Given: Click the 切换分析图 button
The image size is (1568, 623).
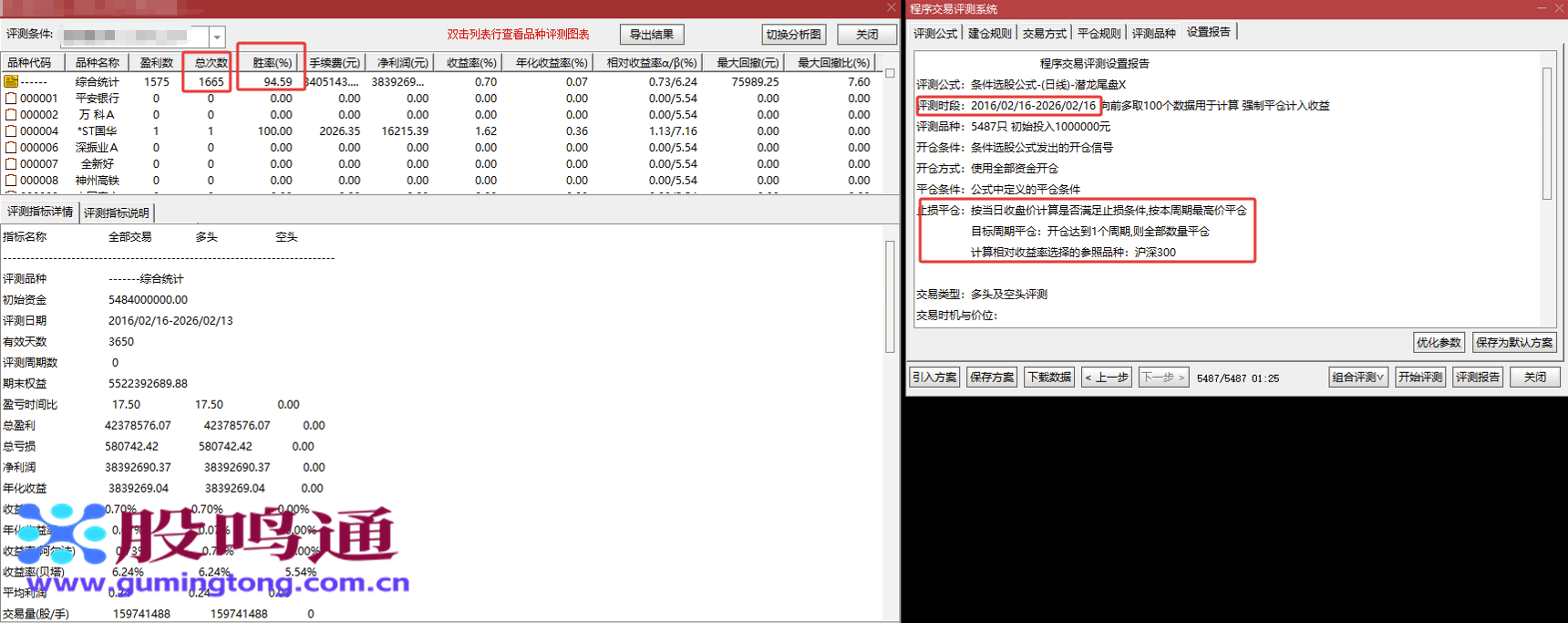Looking at the screenshot, I should 794,35.
